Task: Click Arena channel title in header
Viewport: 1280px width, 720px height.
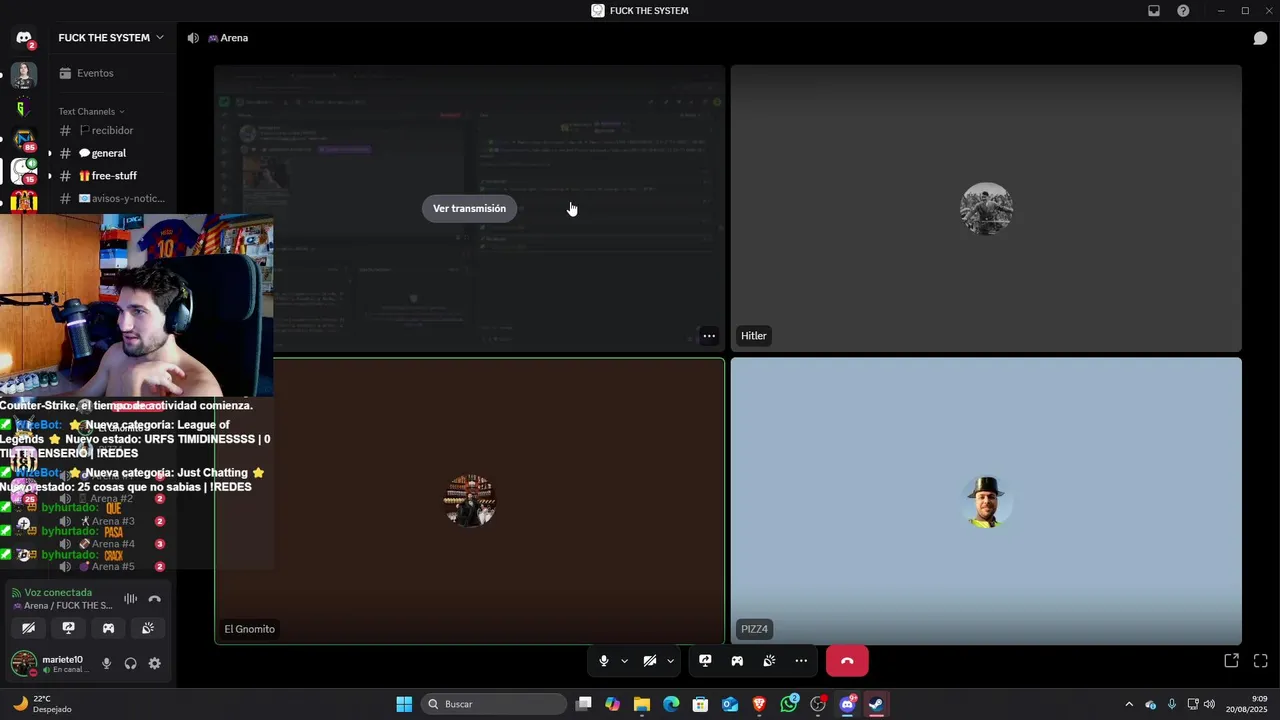Action: tap(228, 38)
